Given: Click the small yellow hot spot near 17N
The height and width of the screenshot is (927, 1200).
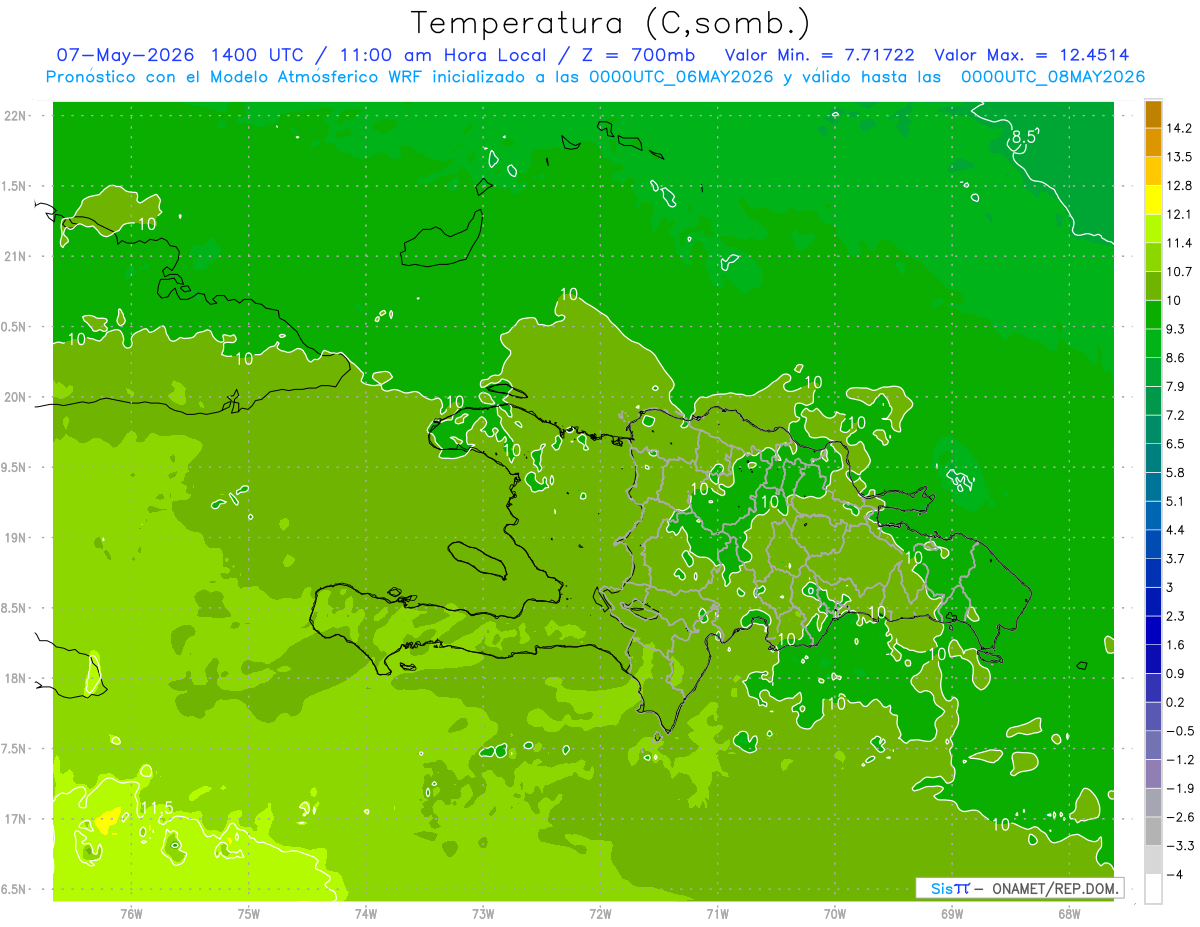Looking at the screenshot, I should [x=107, y=822].
